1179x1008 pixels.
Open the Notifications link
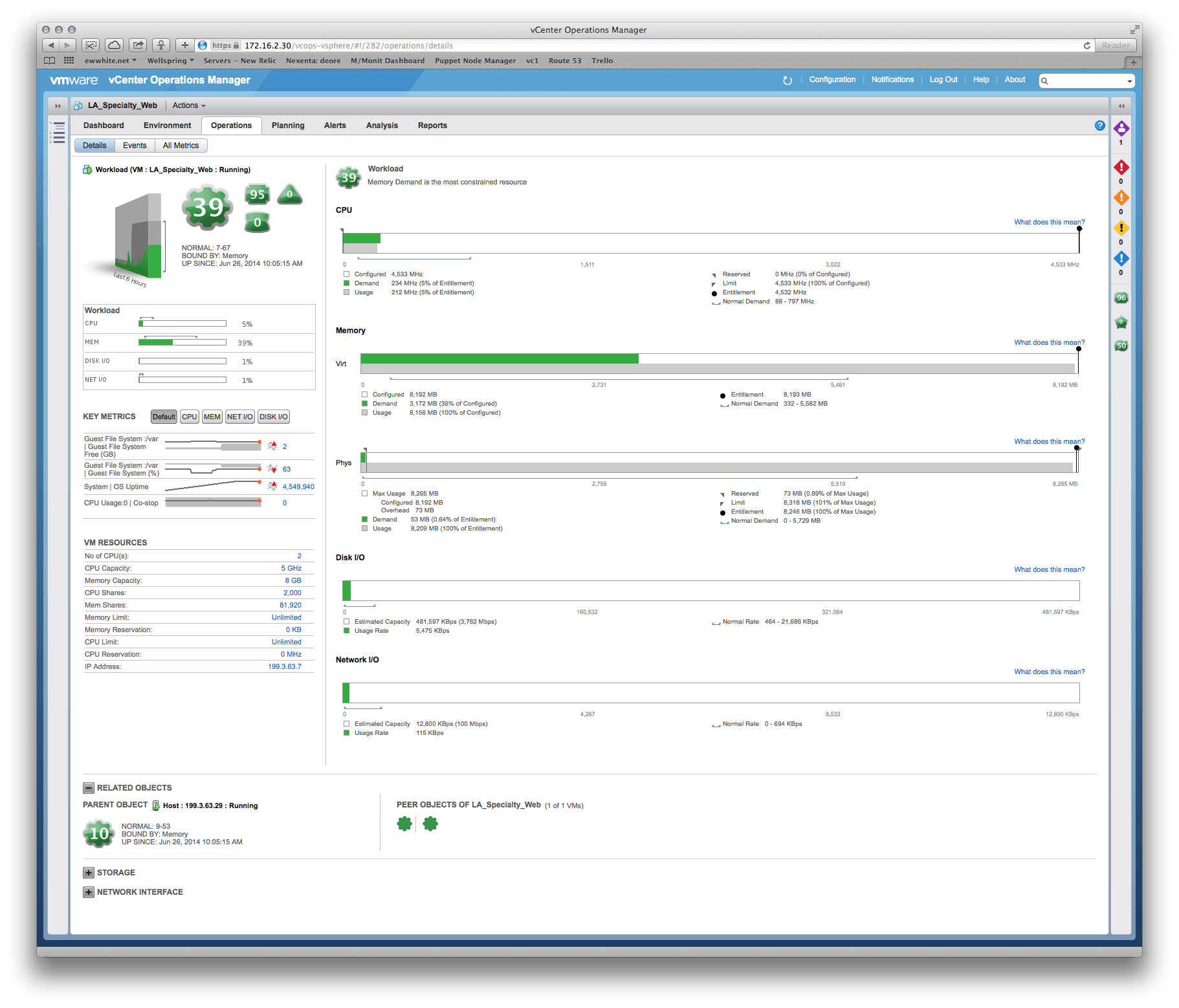coord(892,80)
